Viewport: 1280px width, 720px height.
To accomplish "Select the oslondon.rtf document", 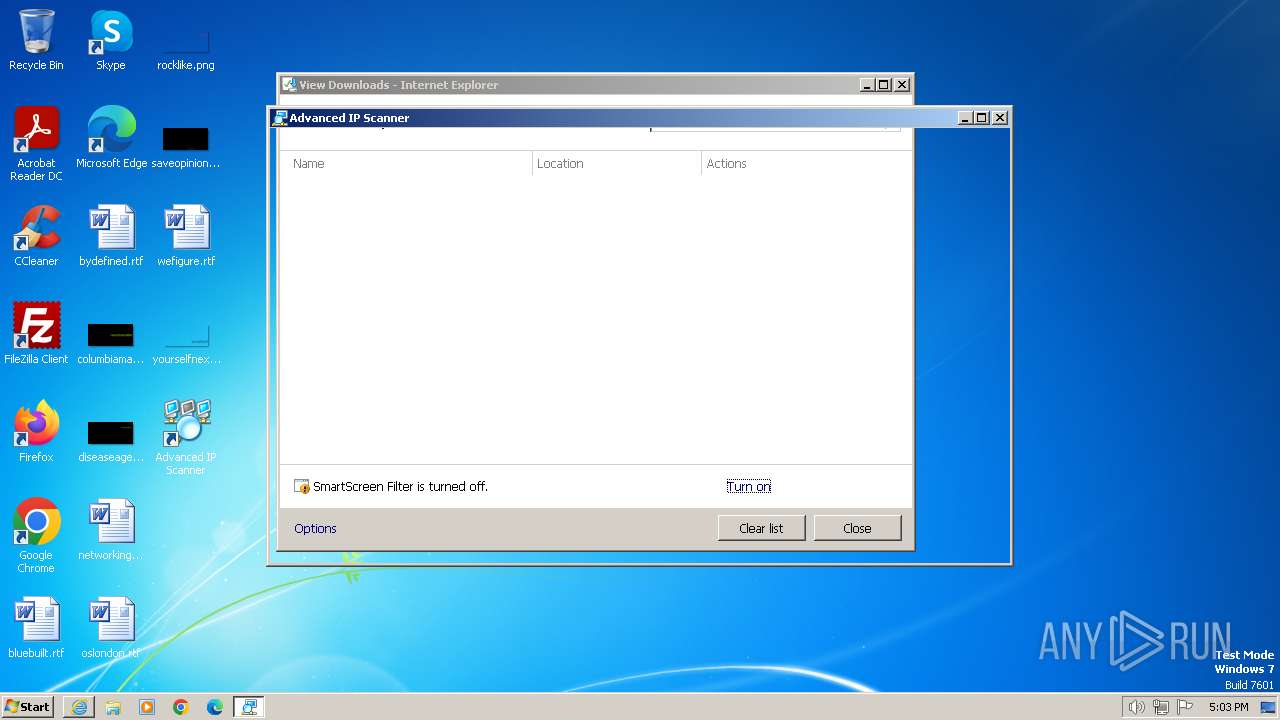I will pos(111,628).
